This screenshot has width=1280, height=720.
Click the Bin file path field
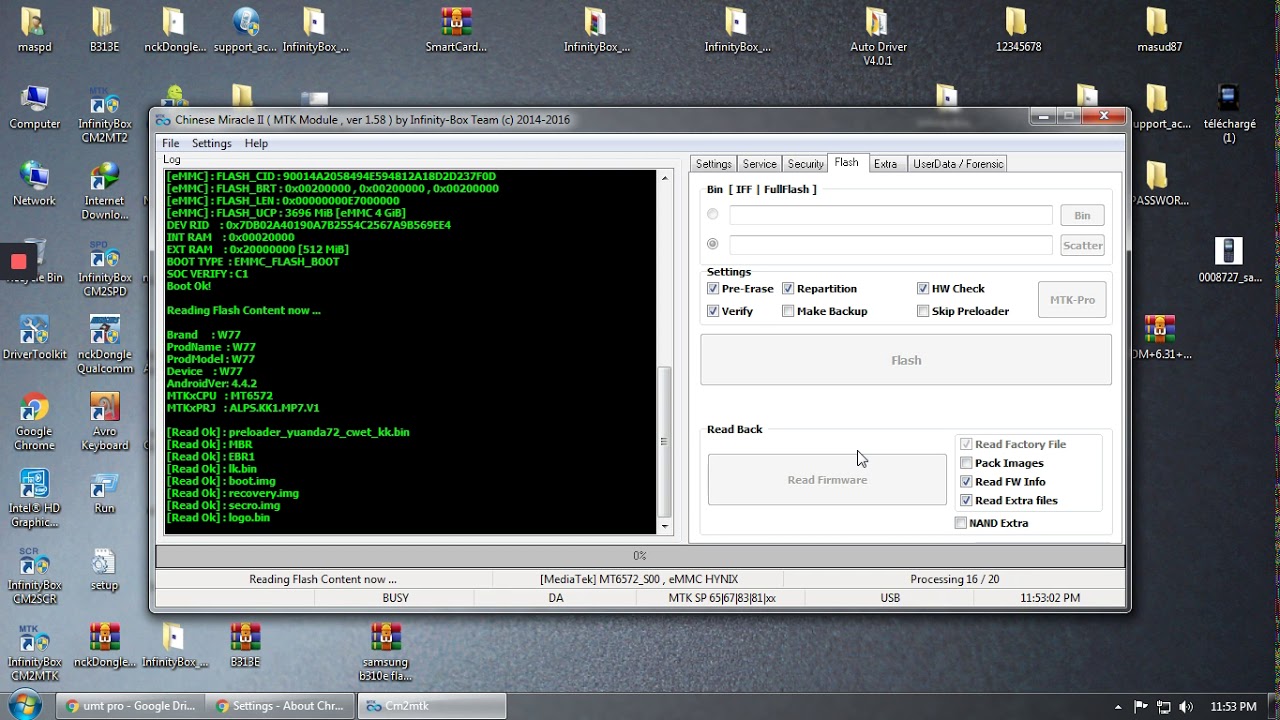[x=891, y=215]
